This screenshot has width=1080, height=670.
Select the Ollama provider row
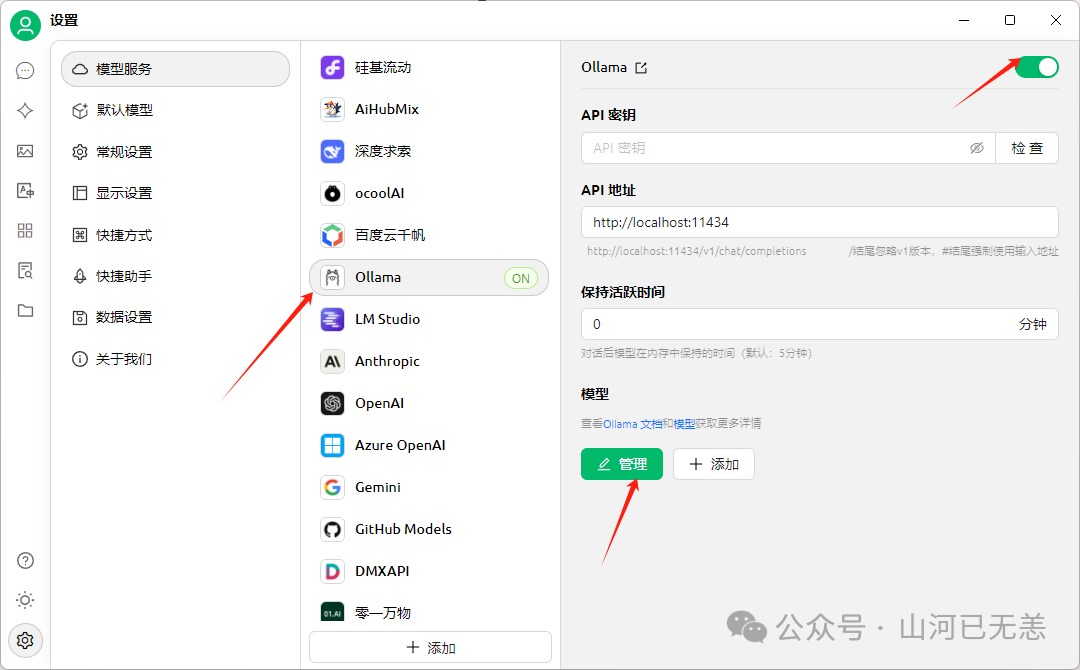pos(429,278)
